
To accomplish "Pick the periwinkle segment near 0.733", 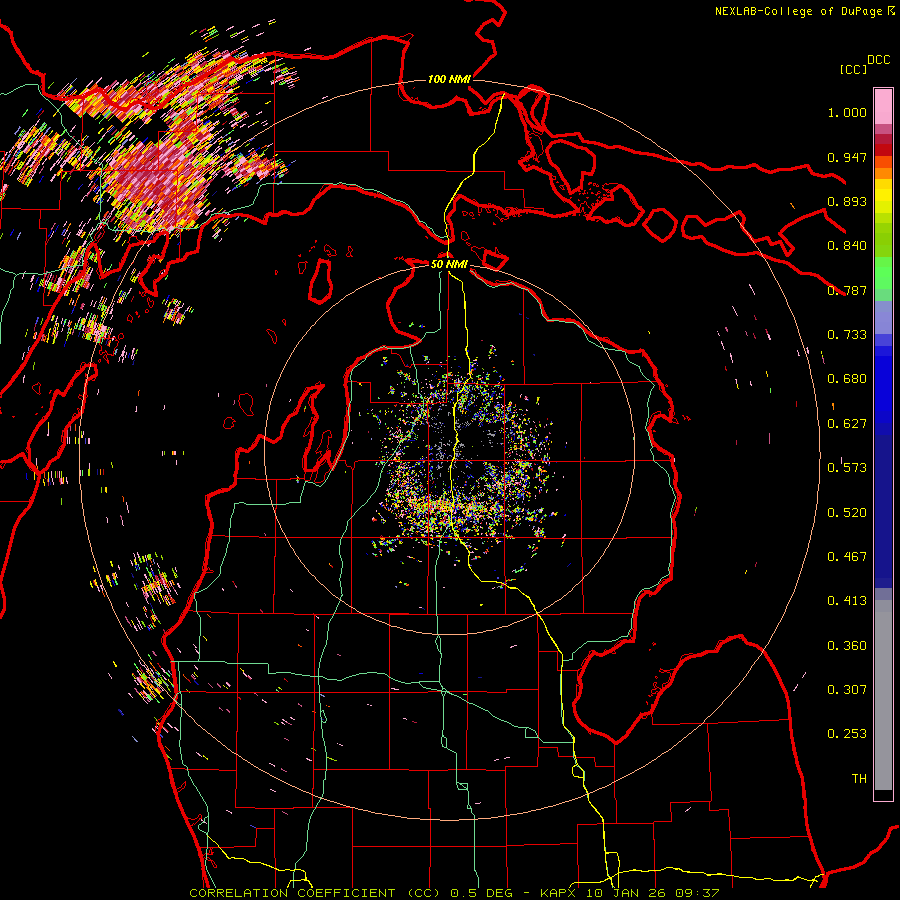I will coord(883,317).
